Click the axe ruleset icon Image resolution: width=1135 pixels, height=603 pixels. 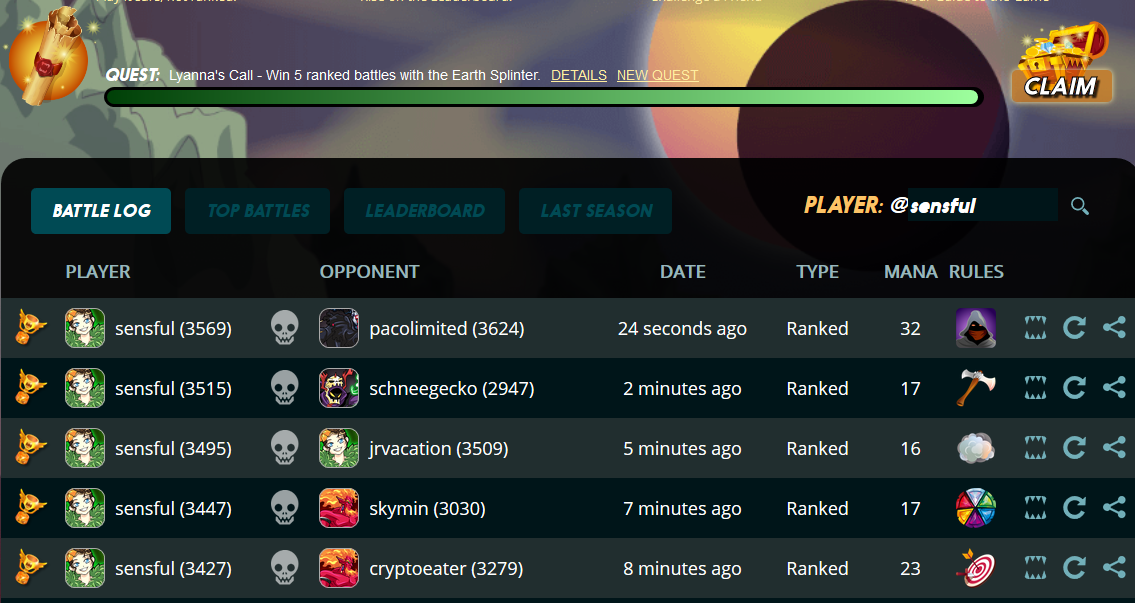coord(976,388)
